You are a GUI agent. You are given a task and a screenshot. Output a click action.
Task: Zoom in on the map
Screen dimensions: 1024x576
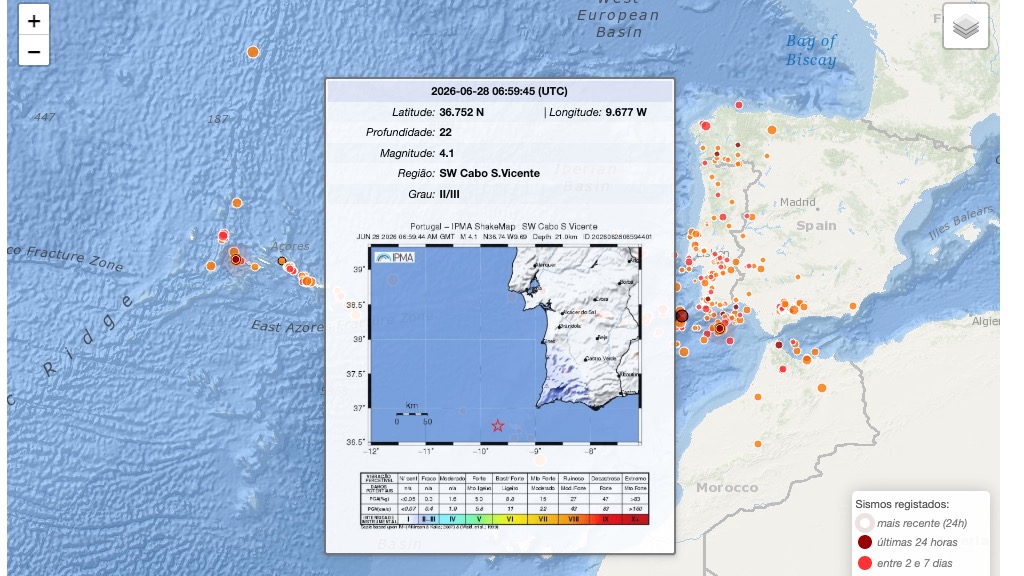[34, 21]
